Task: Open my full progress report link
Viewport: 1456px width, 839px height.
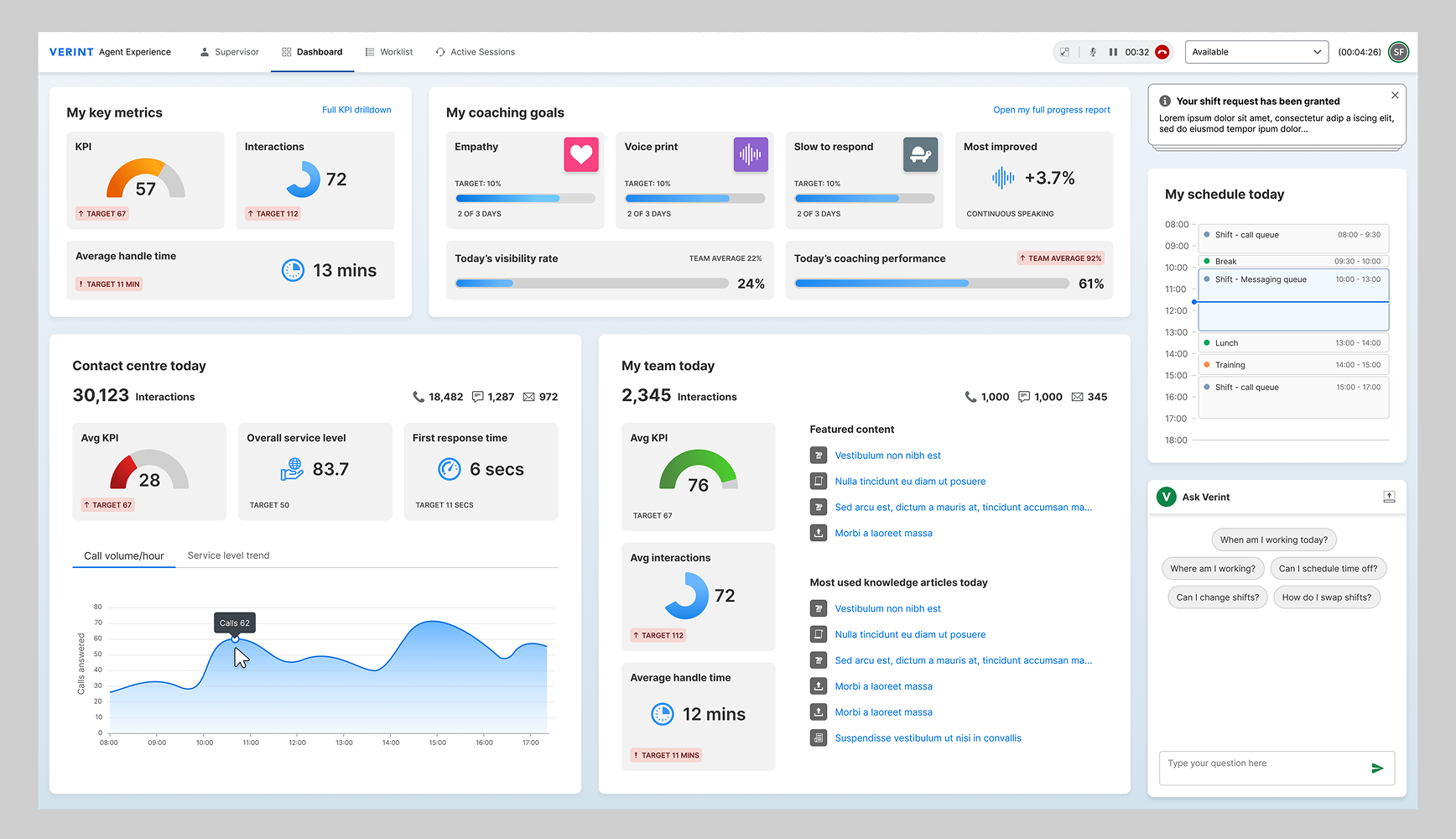Action: pyautogui.click(x=1051, y=110)
